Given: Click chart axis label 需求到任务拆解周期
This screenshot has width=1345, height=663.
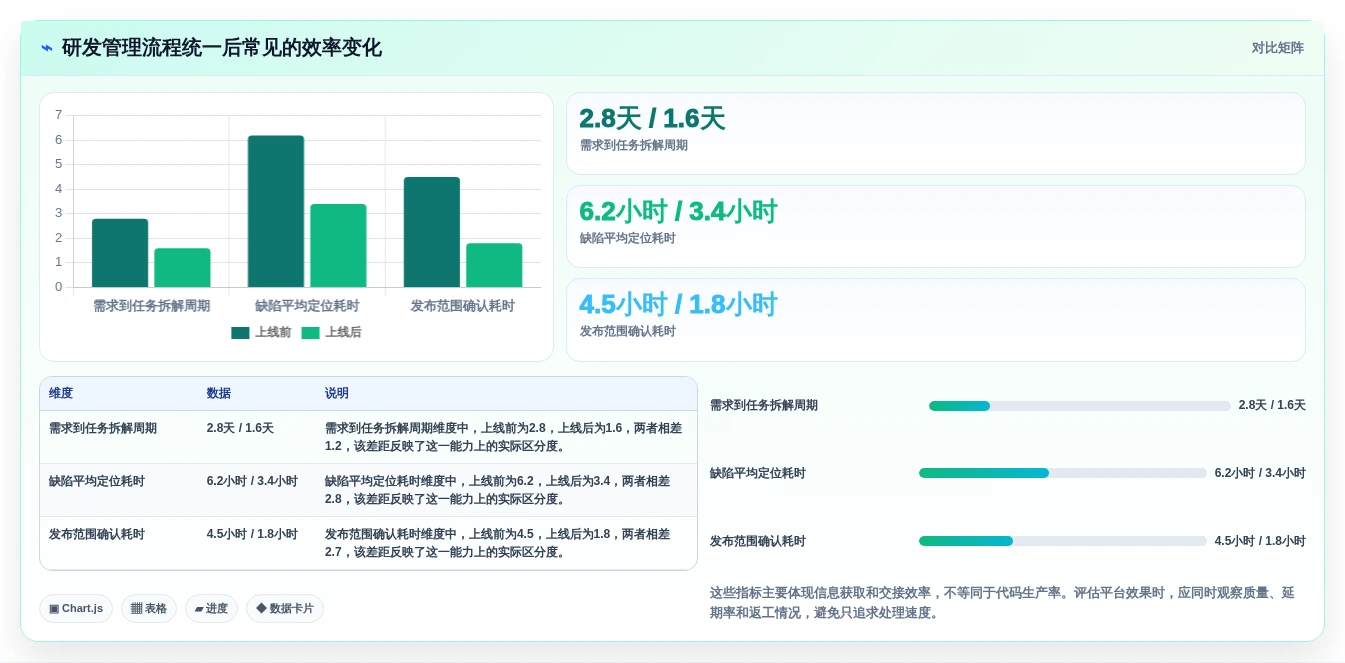Looking at the screenshot, I should click(x=152, y=306).
